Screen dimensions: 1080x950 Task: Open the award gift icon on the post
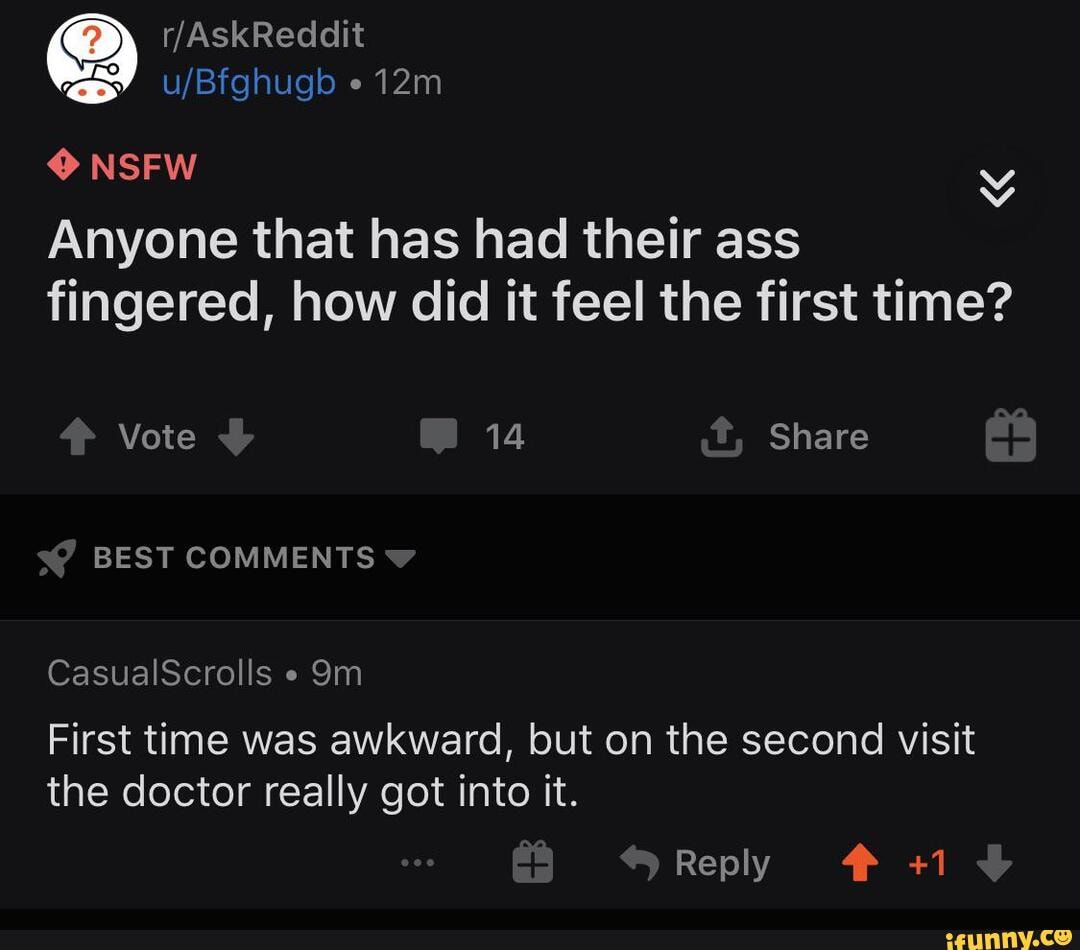pyautogui.click(x=1010, y=435)
